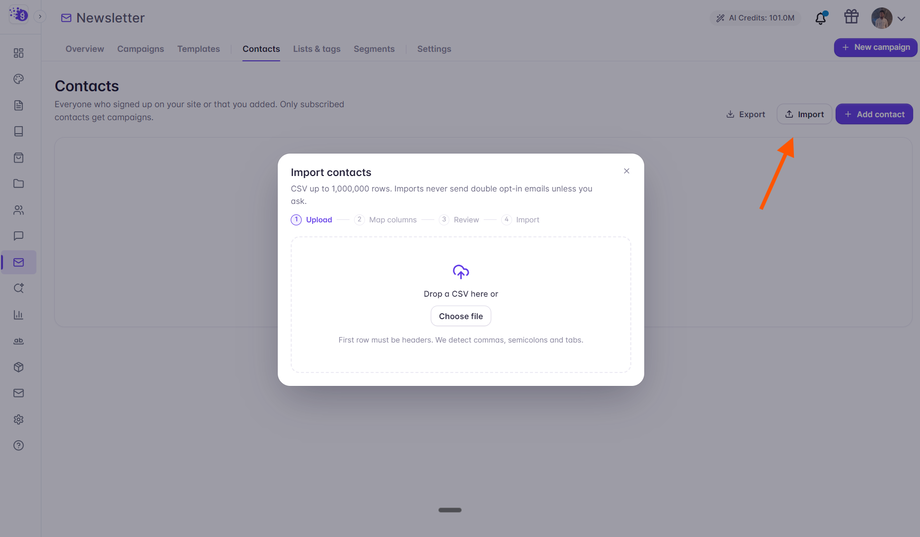Open the help question mark icon

19,445
